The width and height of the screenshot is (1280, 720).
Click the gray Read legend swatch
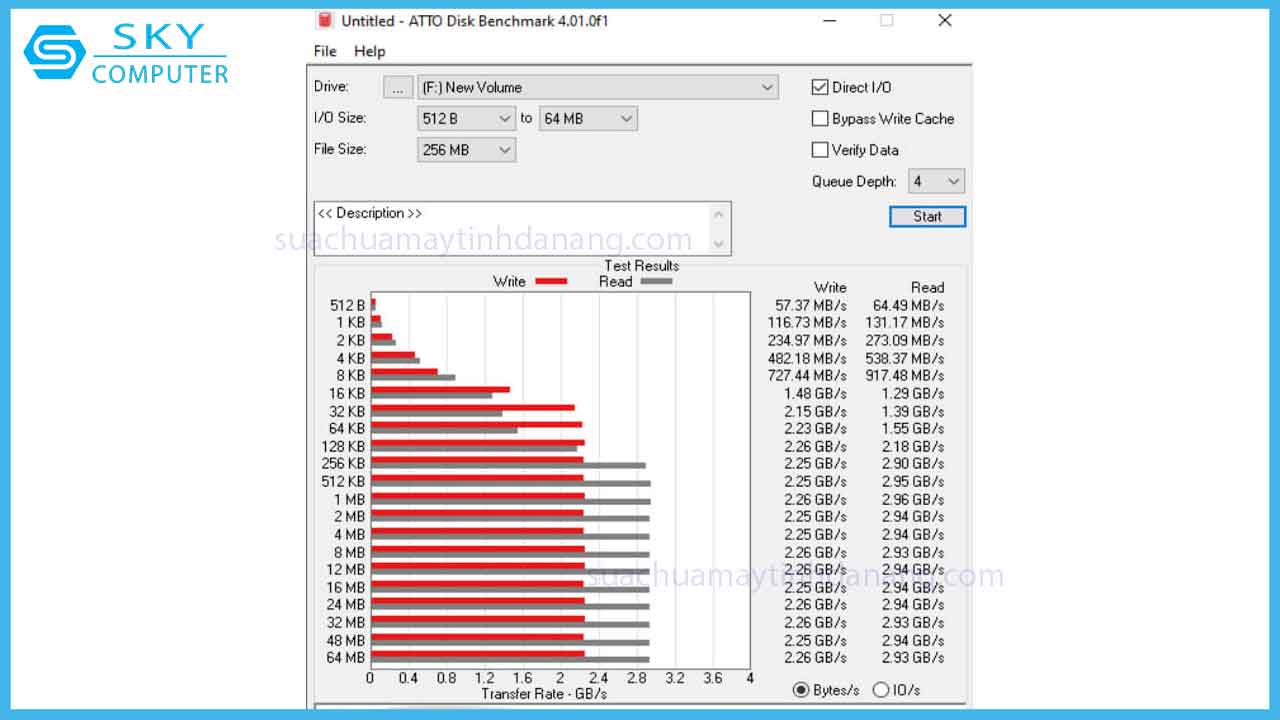point(656,282)
